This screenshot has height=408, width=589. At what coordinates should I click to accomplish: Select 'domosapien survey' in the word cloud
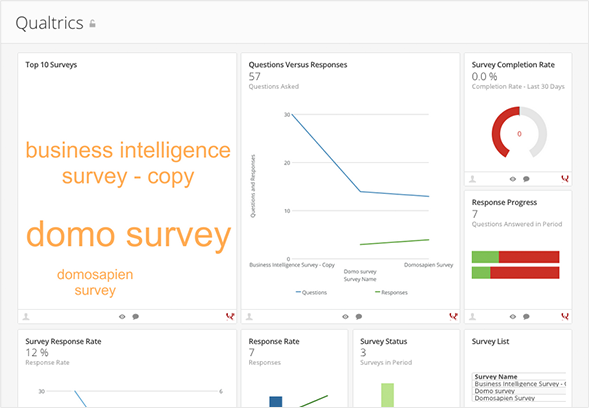coord(95,282)
